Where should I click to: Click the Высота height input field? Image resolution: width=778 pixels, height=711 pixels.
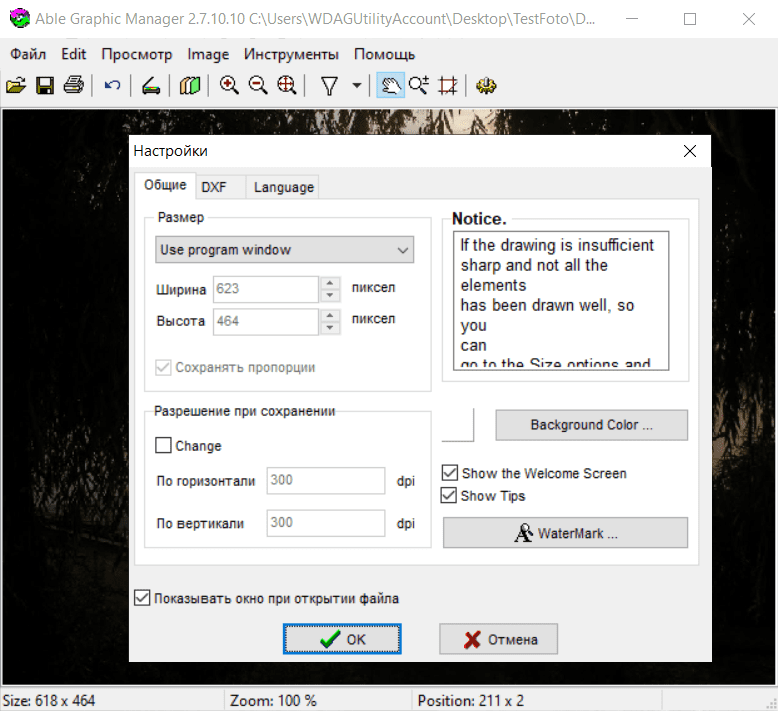(x=266, y=322)
